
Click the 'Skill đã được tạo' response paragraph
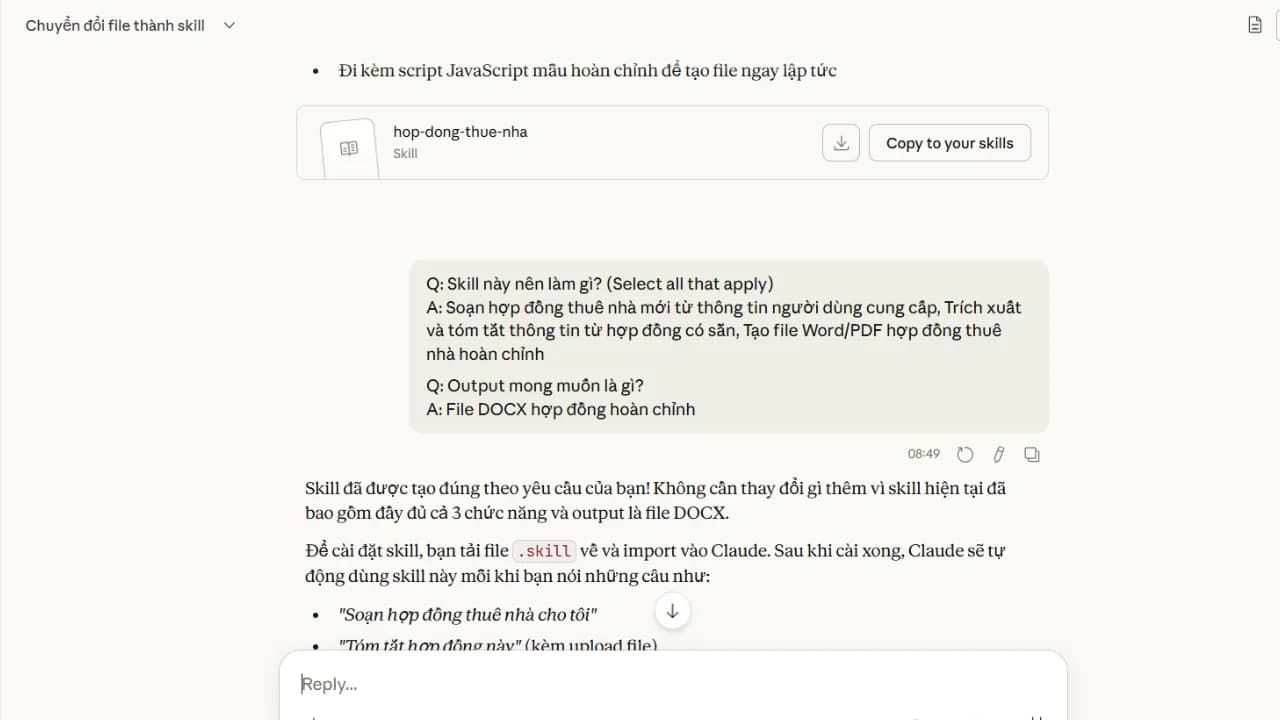655,501
